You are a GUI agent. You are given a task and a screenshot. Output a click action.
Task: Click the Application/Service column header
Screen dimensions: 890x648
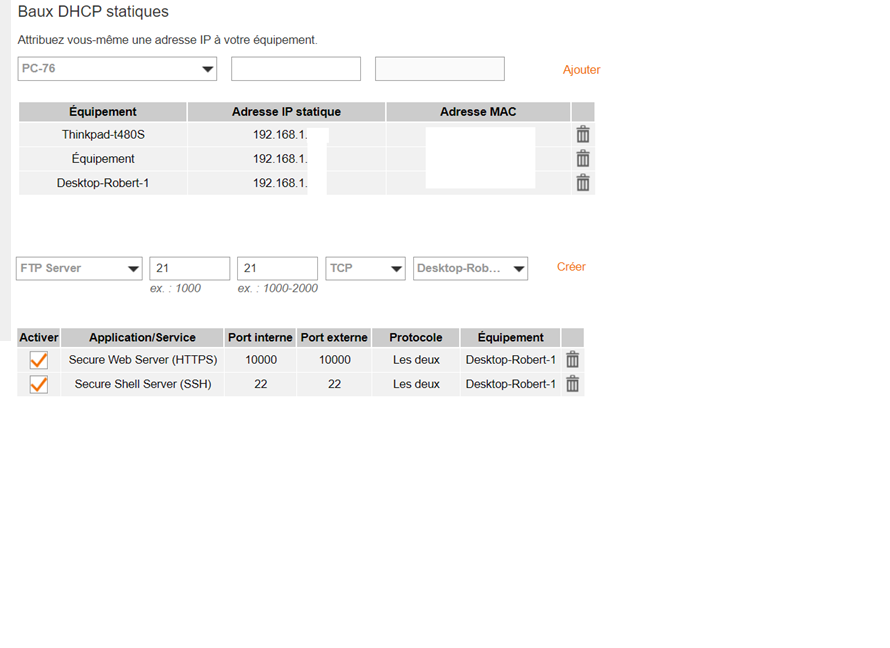point(142,338)
